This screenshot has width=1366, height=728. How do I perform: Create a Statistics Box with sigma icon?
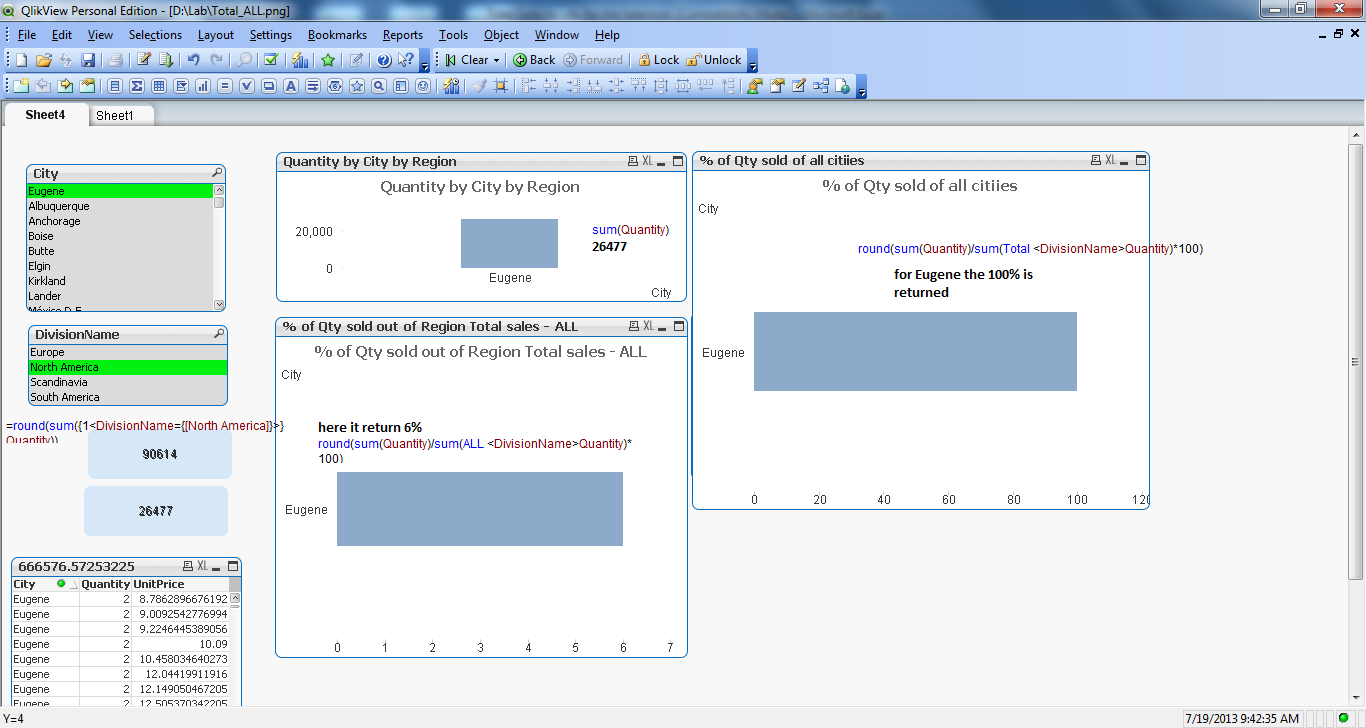coord(137,86)
